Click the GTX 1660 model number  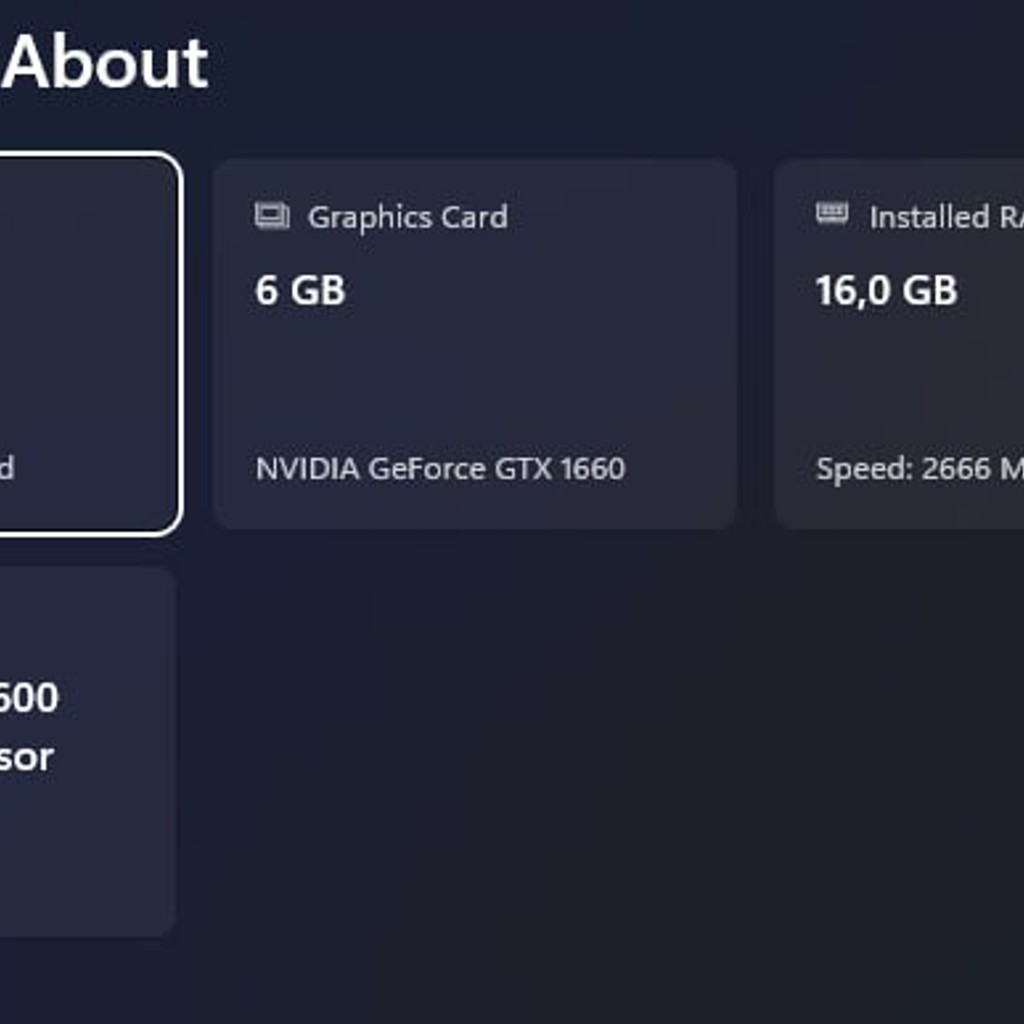560,469
